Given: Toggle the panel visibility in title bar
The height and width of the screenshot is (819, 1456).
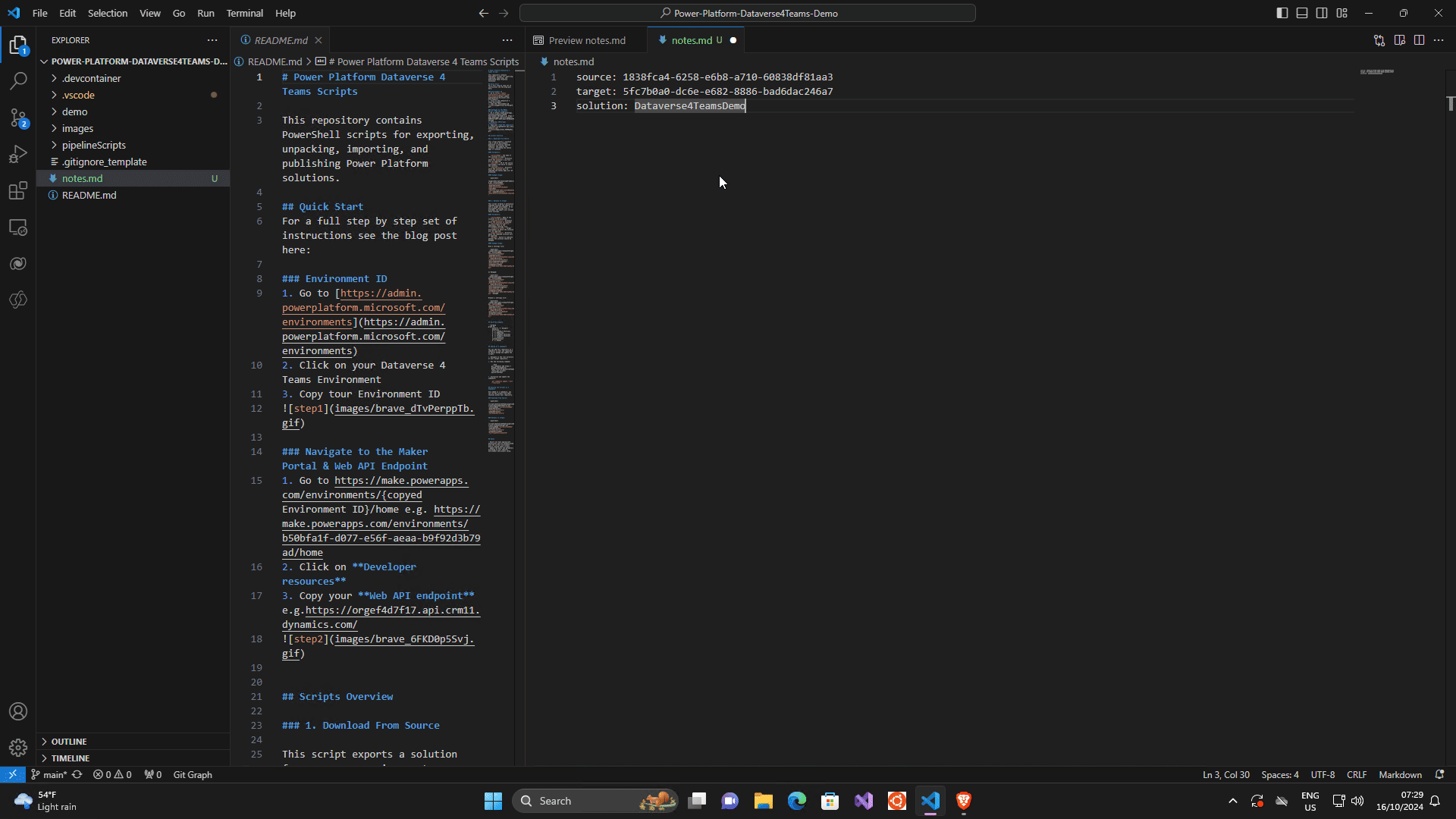Looking at the screenshot, I should (1301, 13).
